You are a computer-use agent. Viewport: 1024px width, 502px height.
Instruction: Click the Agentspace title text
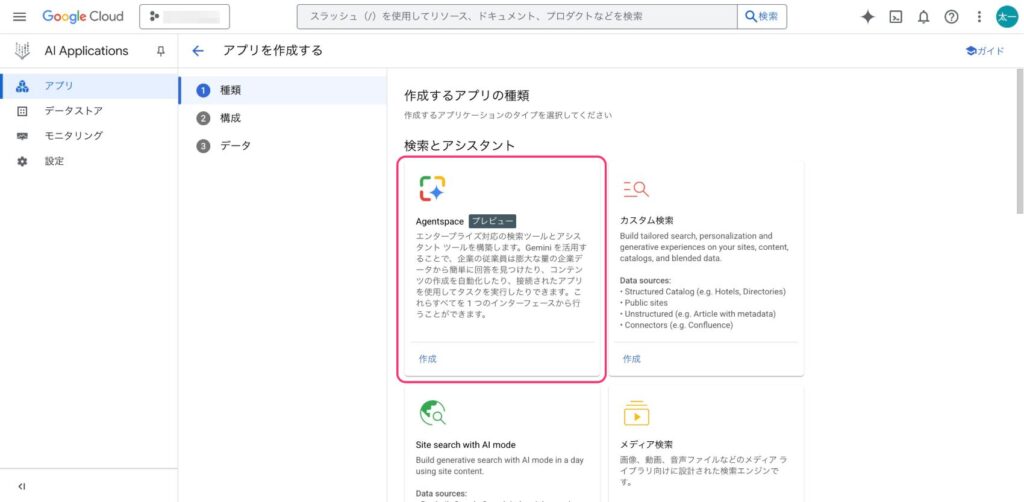pos(440,221)
